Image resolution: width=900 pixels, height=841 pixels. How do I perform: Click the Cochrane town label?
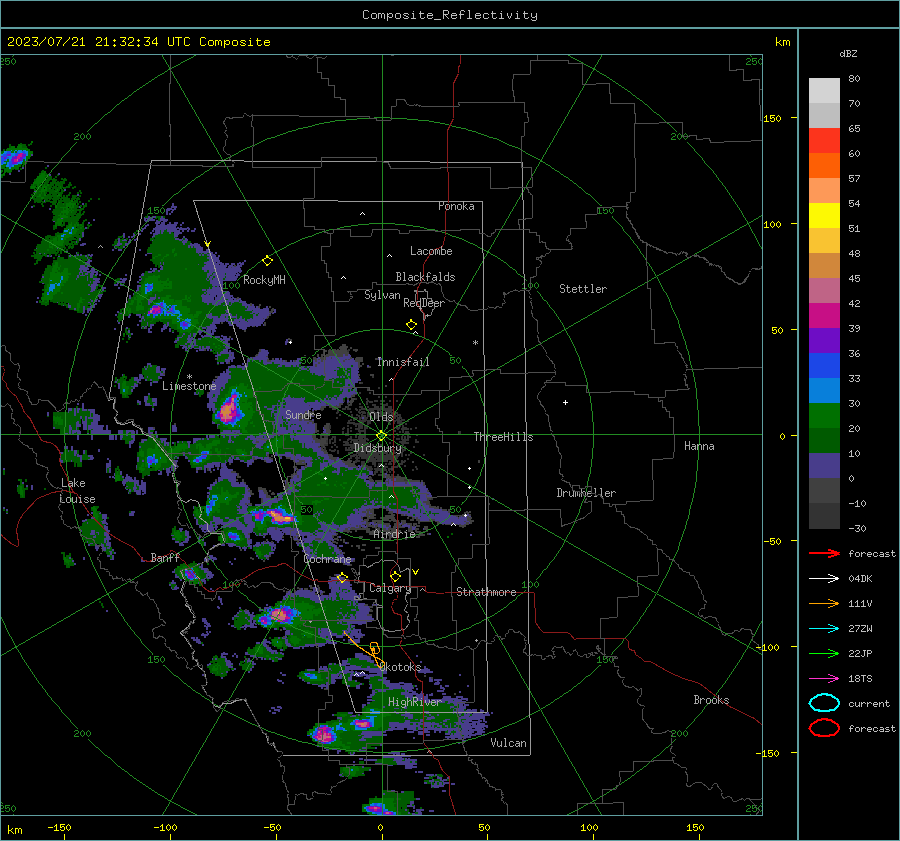[x=327, y=559]
